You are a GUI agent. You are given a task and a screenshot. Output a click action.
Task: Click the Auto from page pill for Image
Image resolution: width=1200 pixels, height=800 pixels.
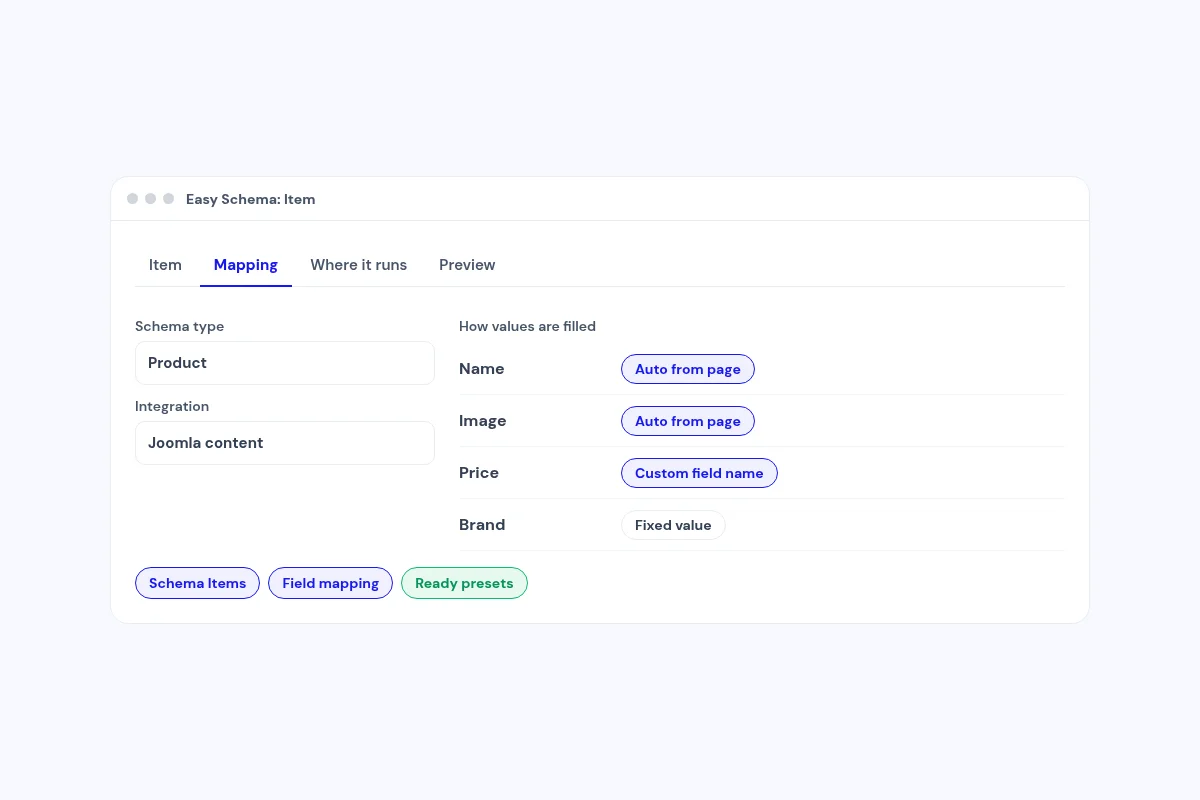(688, 421)
